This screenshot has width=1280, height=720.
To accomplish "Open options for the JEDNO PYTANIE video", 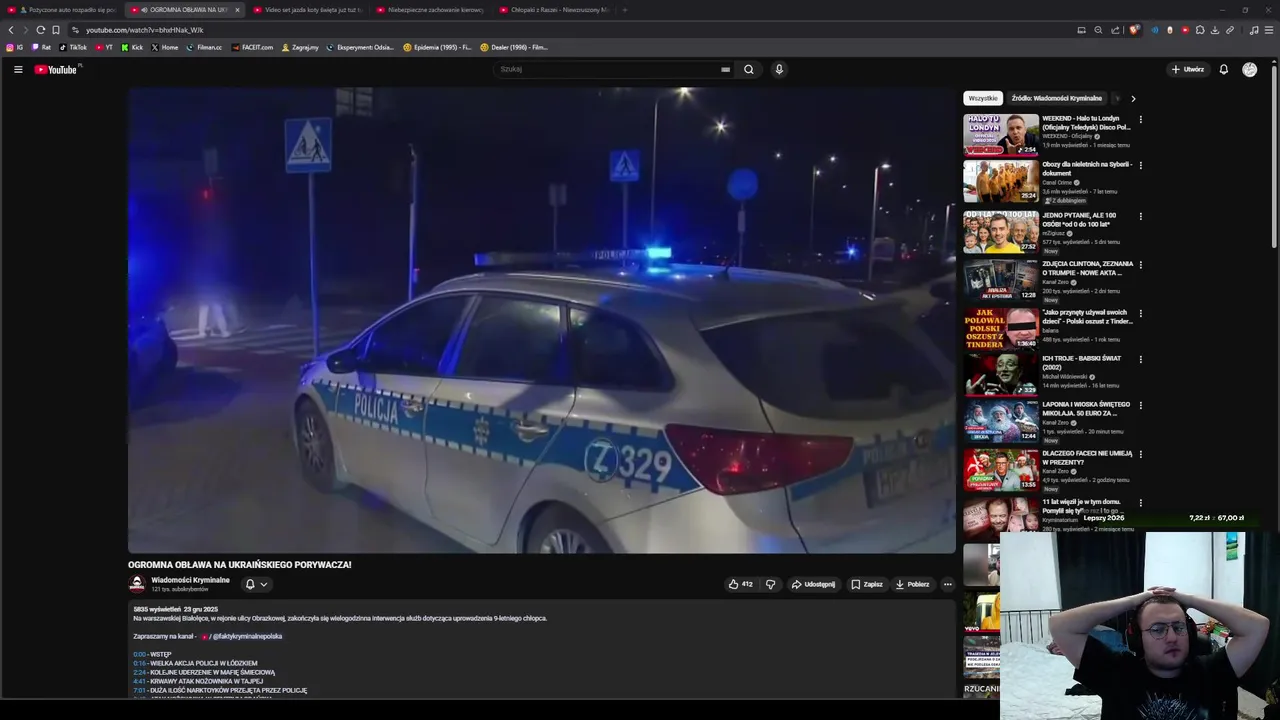I will [1140, 216].
